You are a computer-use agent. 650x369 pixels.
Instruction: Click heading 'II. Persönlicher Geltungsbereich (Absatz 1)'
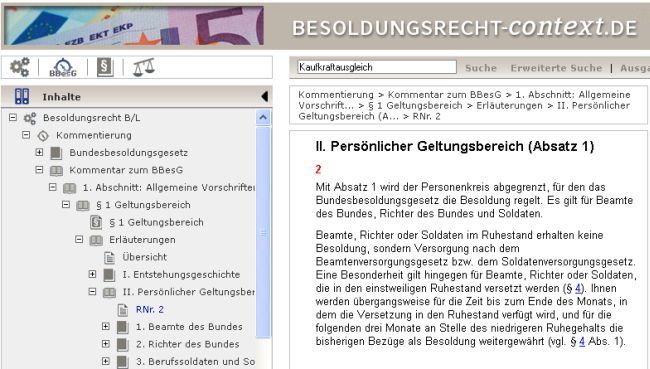click(x=455, y=146)
